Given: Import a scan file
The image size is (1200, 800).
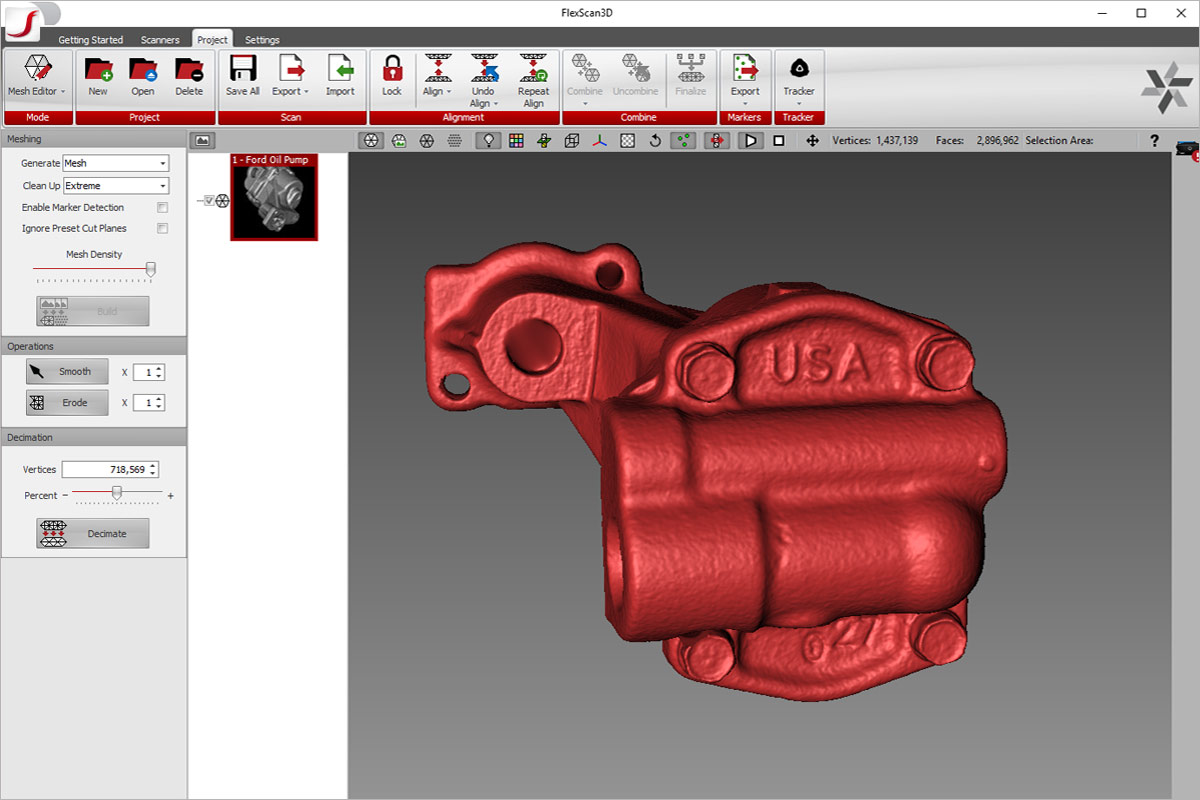Looking at the screenshot, I should click(340, 77).
